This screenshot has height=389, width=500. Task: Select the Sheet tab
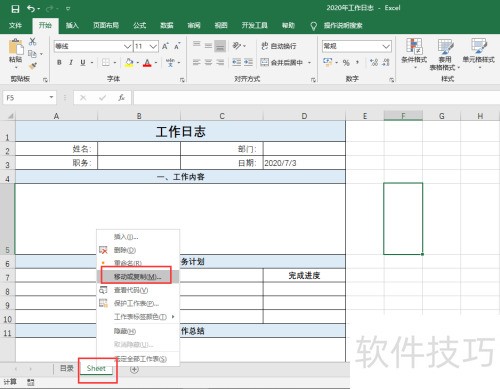pos(96,368)
